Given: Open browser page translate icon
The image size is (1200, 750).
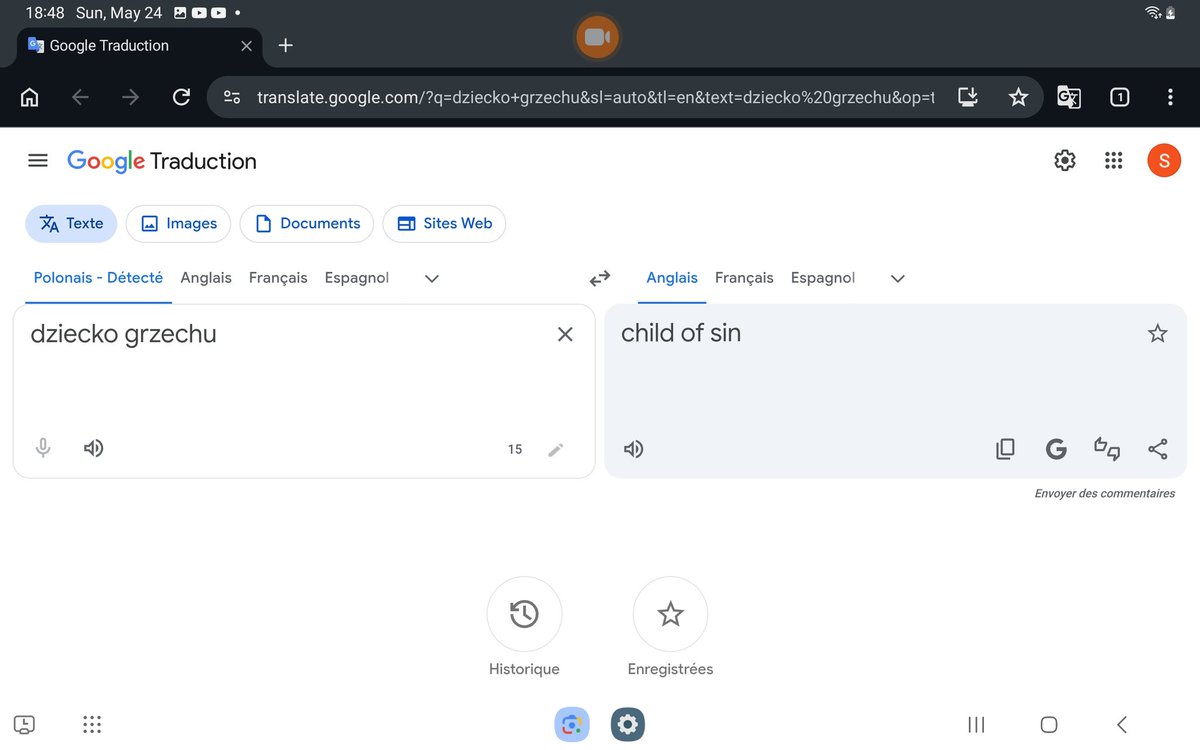Looking at the screenshot, I should 1069,97.
